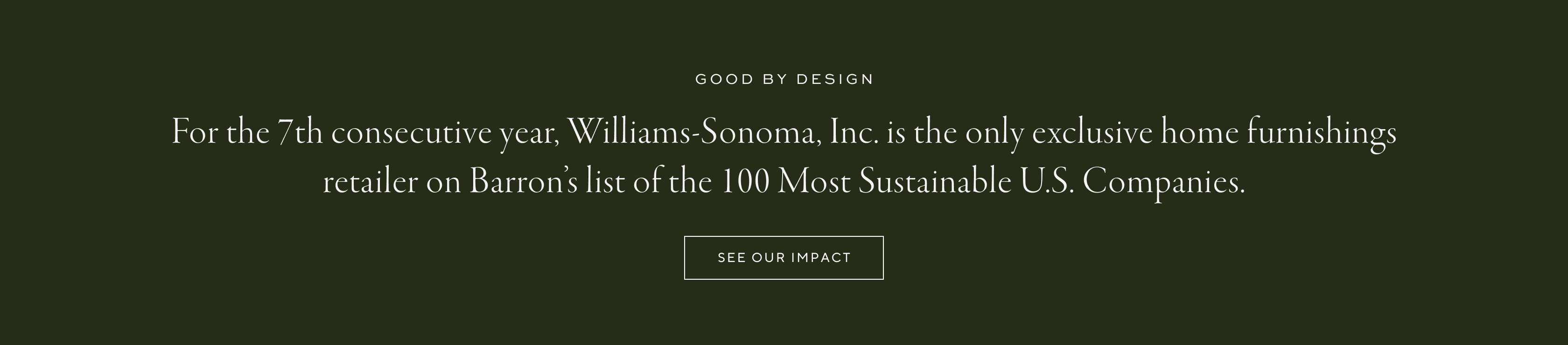Viewport: 1568px width, 345px height.
Task: Click the word "home" in the first line
Action: tap(1199, 133)
